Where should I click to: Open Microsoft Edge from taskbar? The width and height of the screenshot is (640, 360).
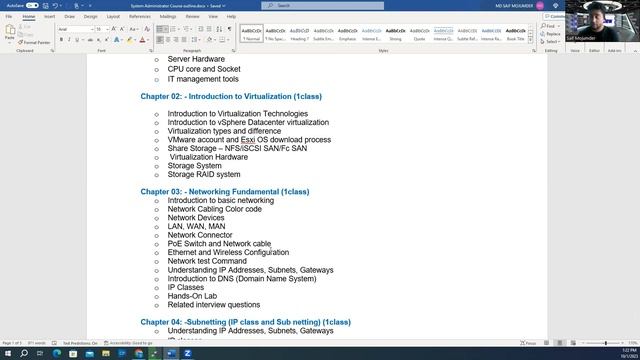pyautogui.click(x=57, y=353)
